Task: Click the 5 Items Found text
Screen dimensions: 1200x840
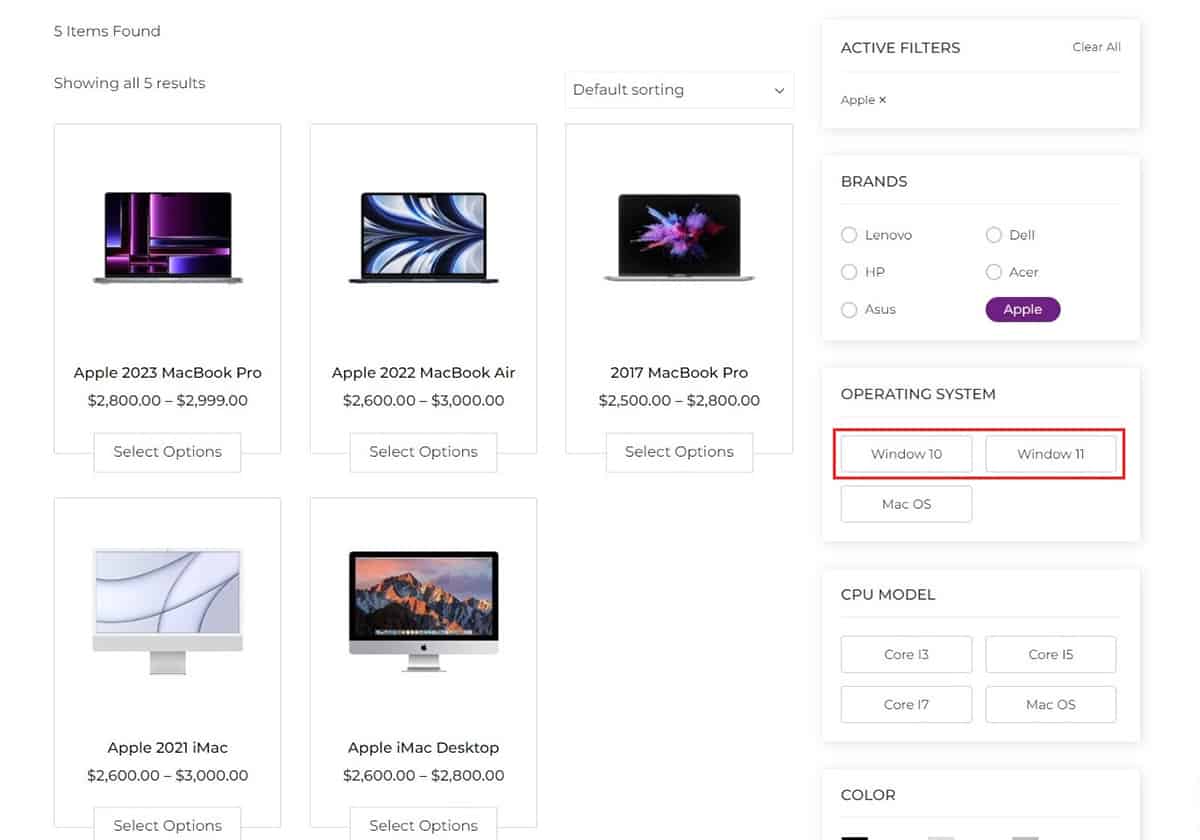Action: pyautogui.click(x=107, y=31)
